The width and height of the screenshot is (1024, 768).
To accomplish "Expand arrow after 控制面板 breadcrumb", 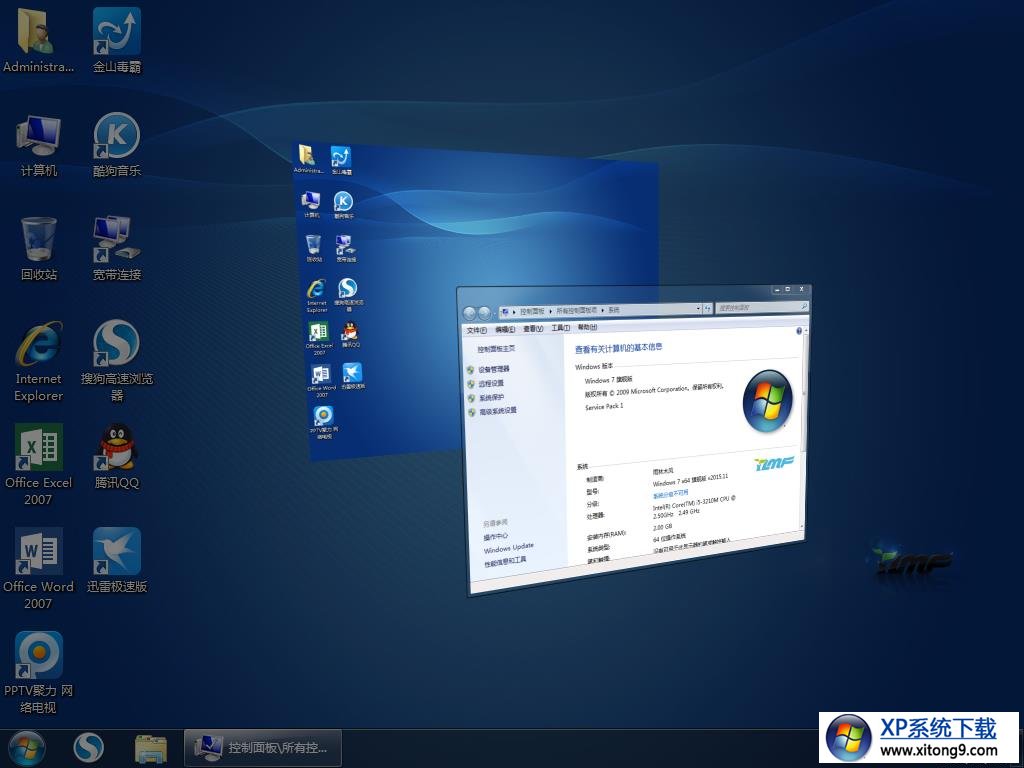I will (x=551, y=311).
